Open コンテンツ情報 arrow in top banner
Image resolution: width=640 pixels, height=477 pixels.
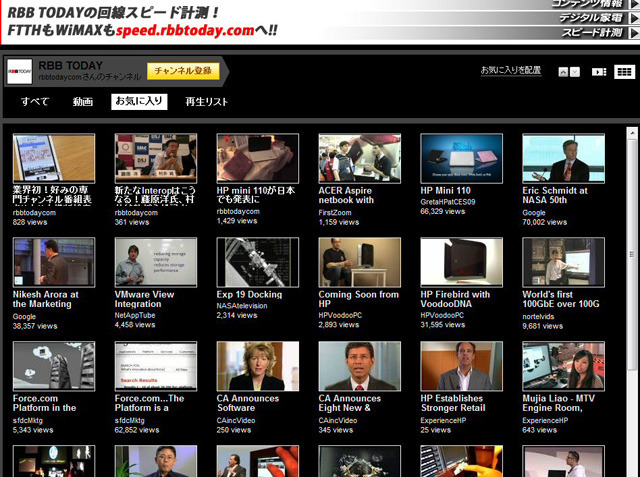[635, 4]
